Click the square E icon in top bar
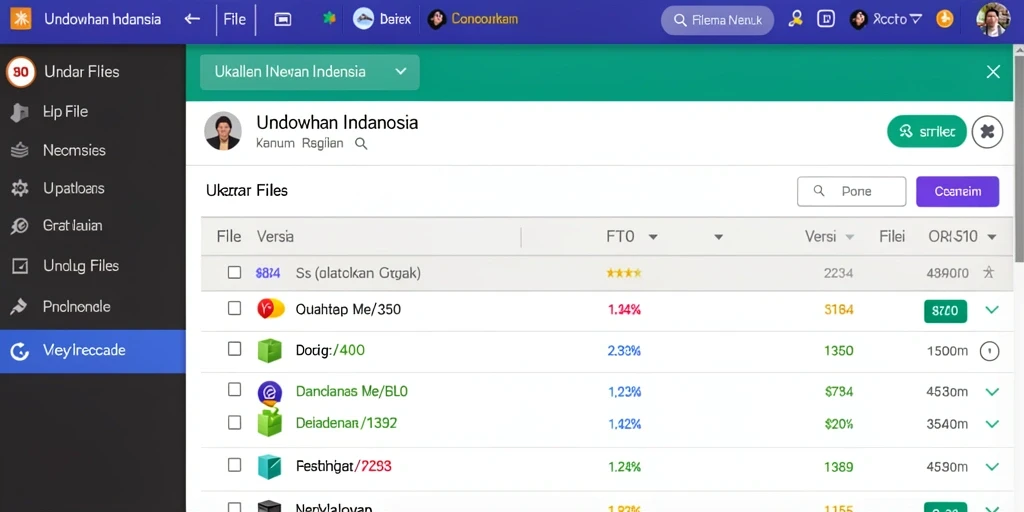Viewport: 1024px width, 512px height. pos(826,19)
